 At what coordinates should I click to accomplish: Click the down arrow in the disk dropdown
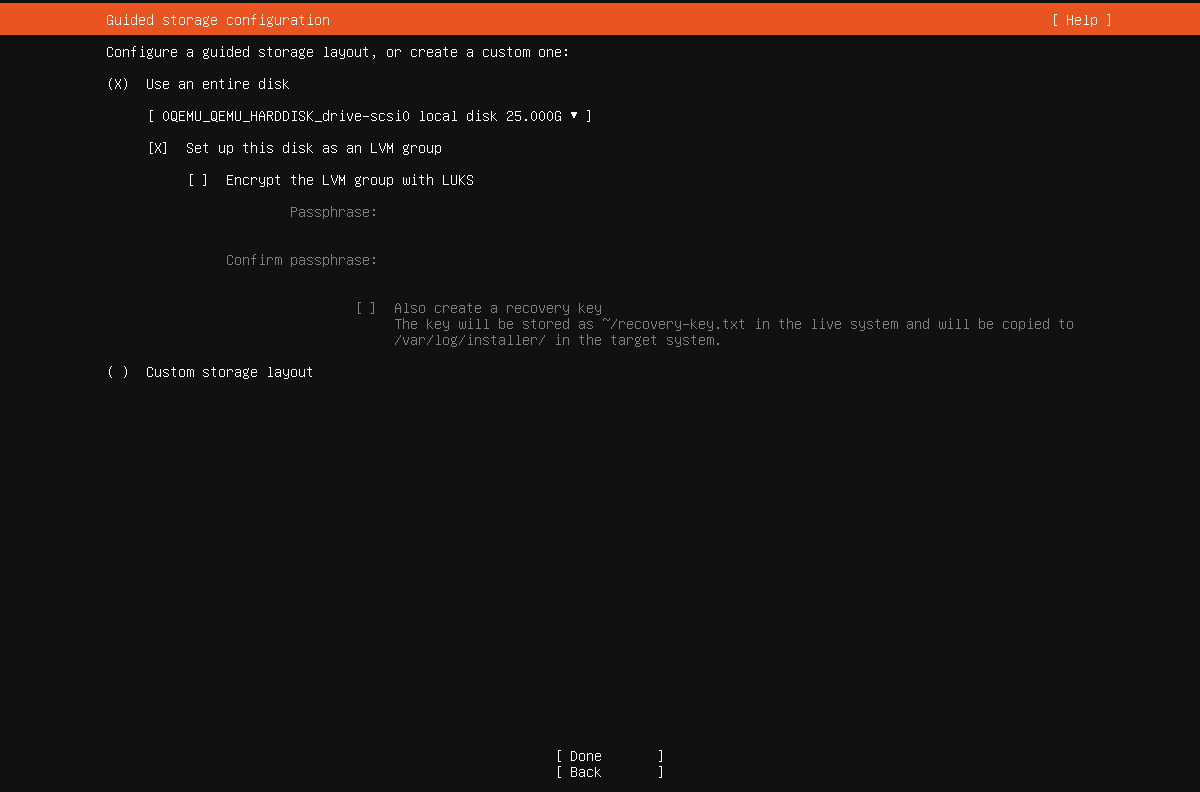click(574, 116)
